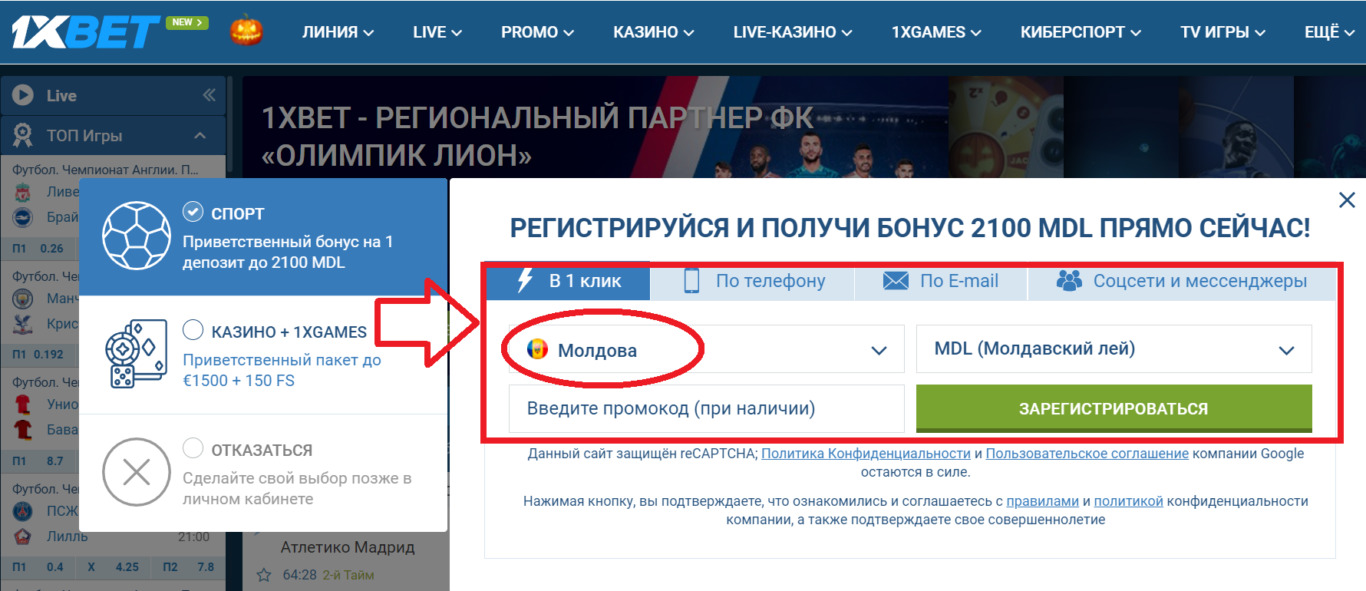This screenshot has height=591, width=1366.
Task: Switch to Соцсети и мессенджеры tab
Action: pos(1182,281)
